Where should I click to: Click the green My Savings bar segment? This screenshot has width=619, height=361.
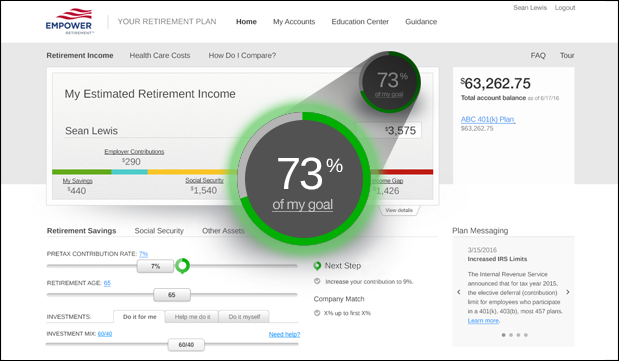[x=82, y=172]
